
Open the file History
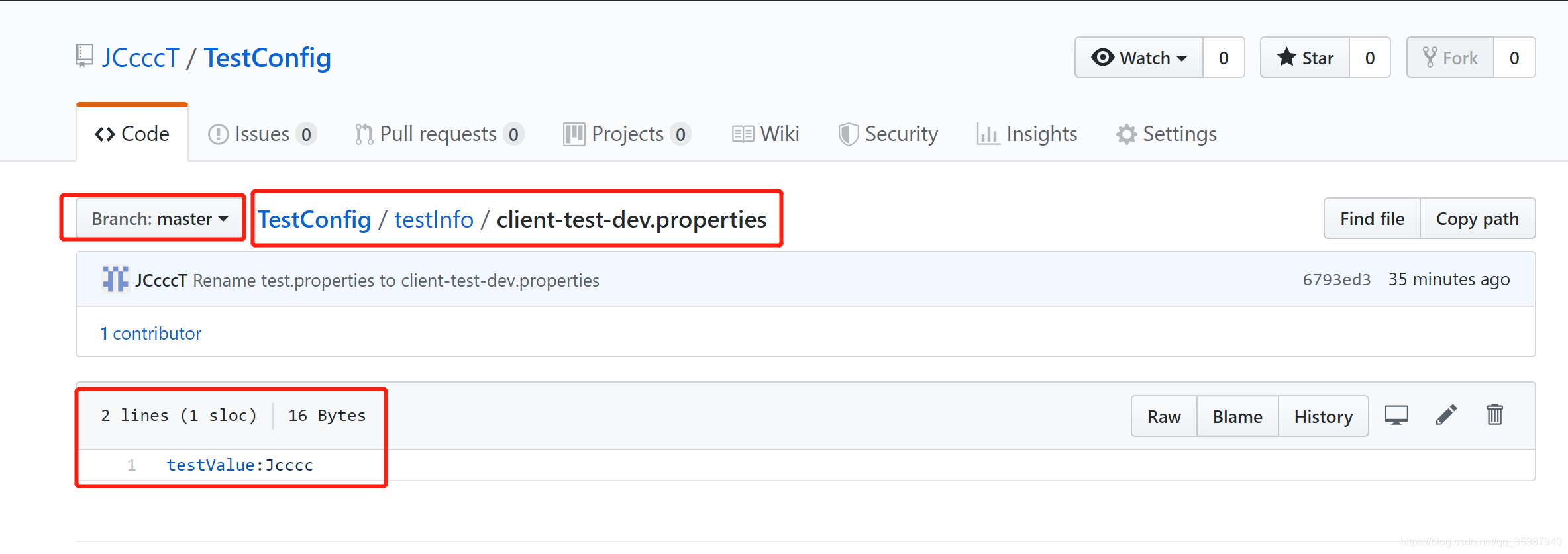(x=1324, y=416)
